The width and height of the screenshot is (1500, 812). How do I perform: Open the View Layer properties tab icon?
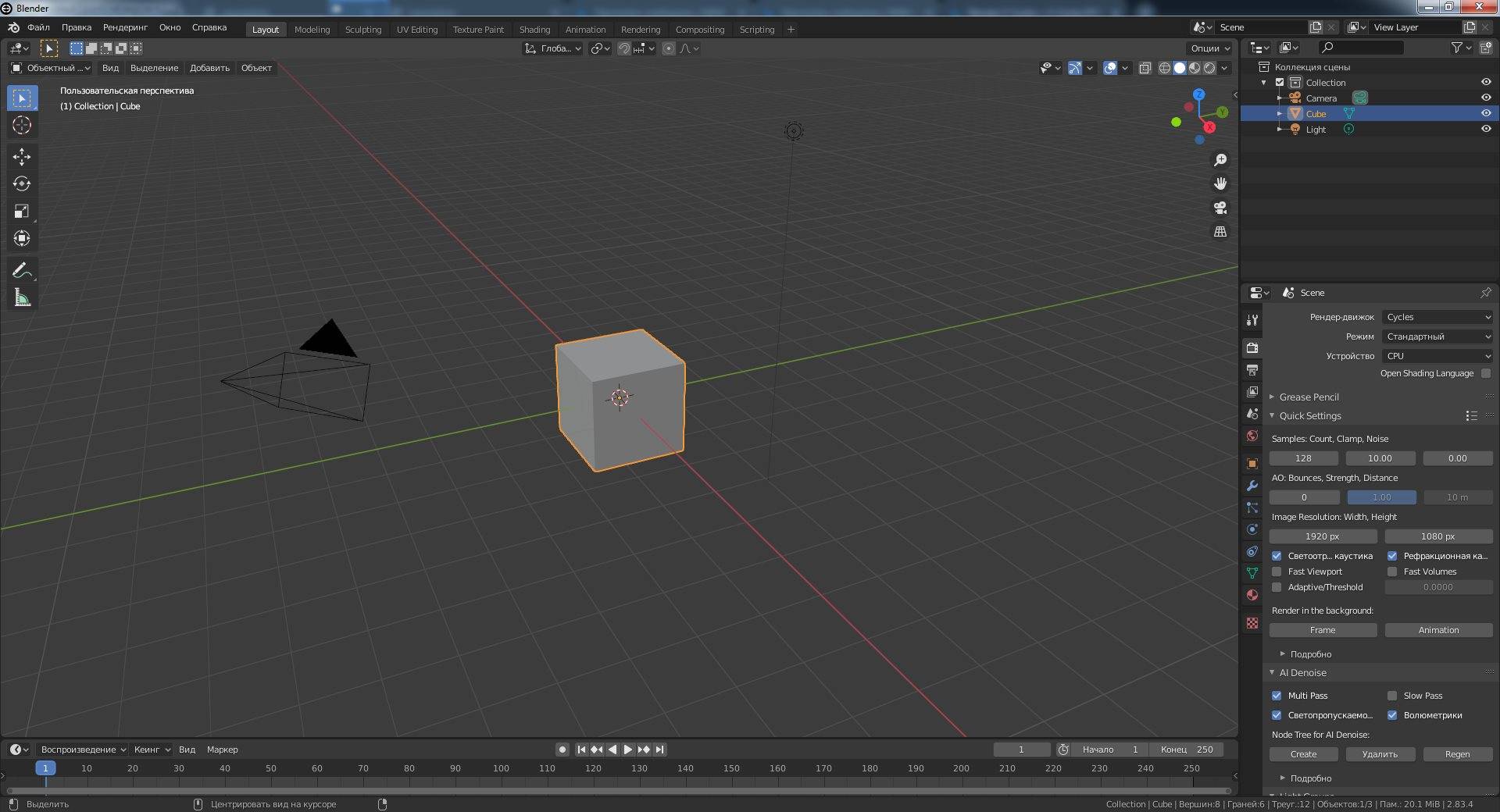pyautogui.click(x=1252, y=391)
